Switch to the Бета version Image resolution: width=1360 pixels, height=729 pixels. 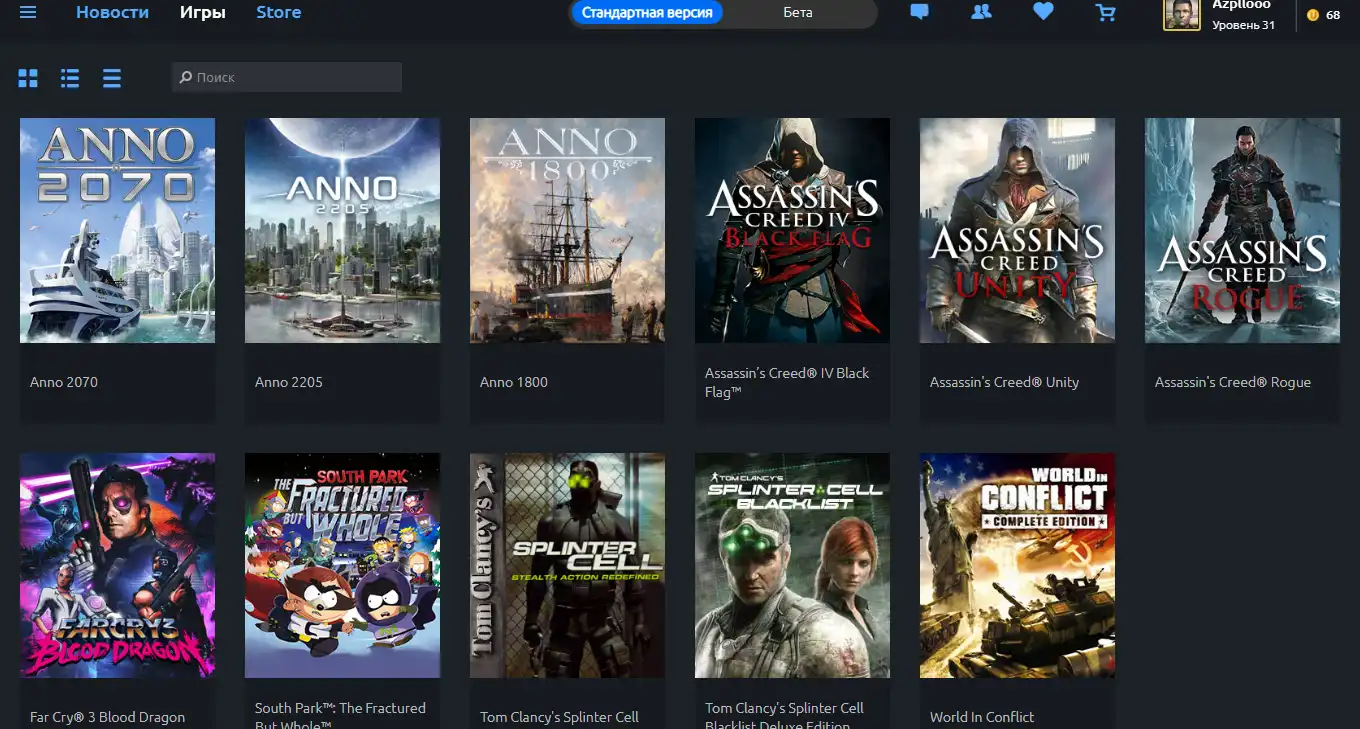[798, 13]
